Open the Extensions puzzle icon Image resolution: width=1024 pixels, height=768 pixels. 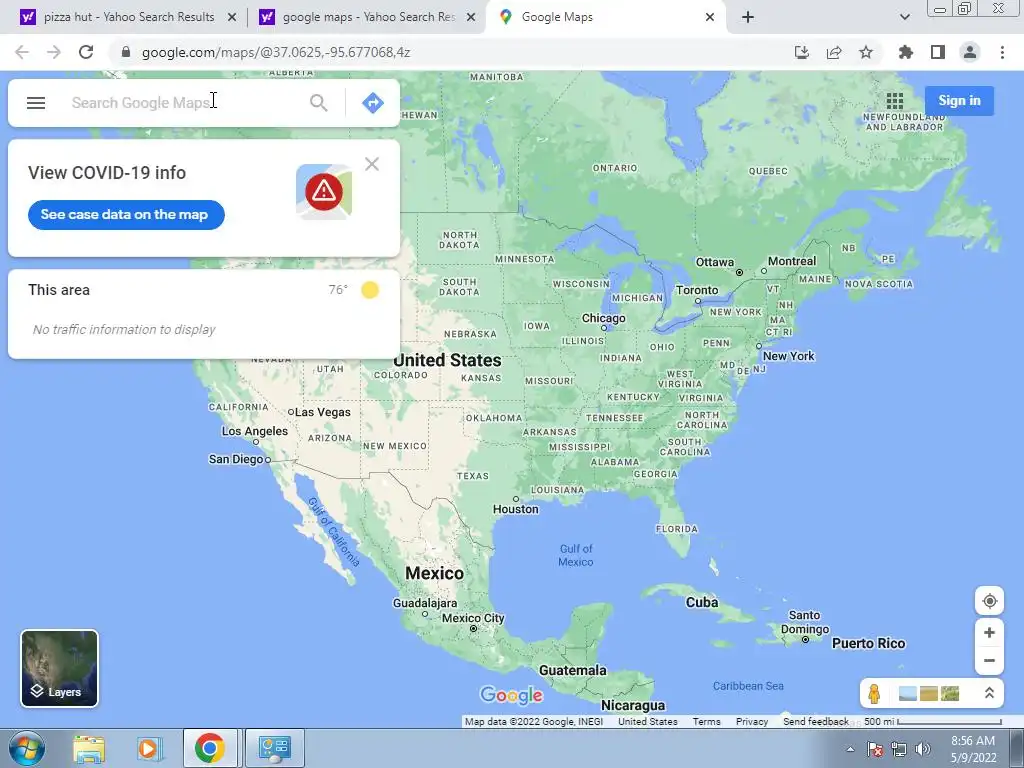click(x=906, y=52)
